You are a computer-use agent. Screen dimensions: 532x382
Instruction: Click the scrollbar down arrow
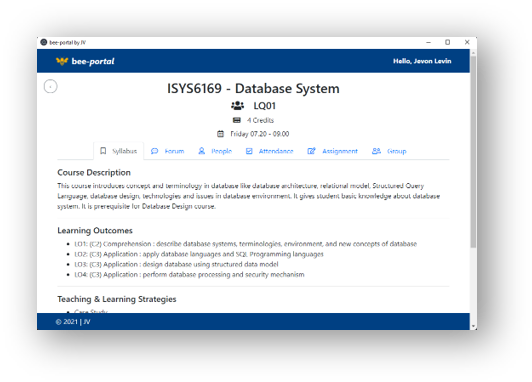pos(473,326)
